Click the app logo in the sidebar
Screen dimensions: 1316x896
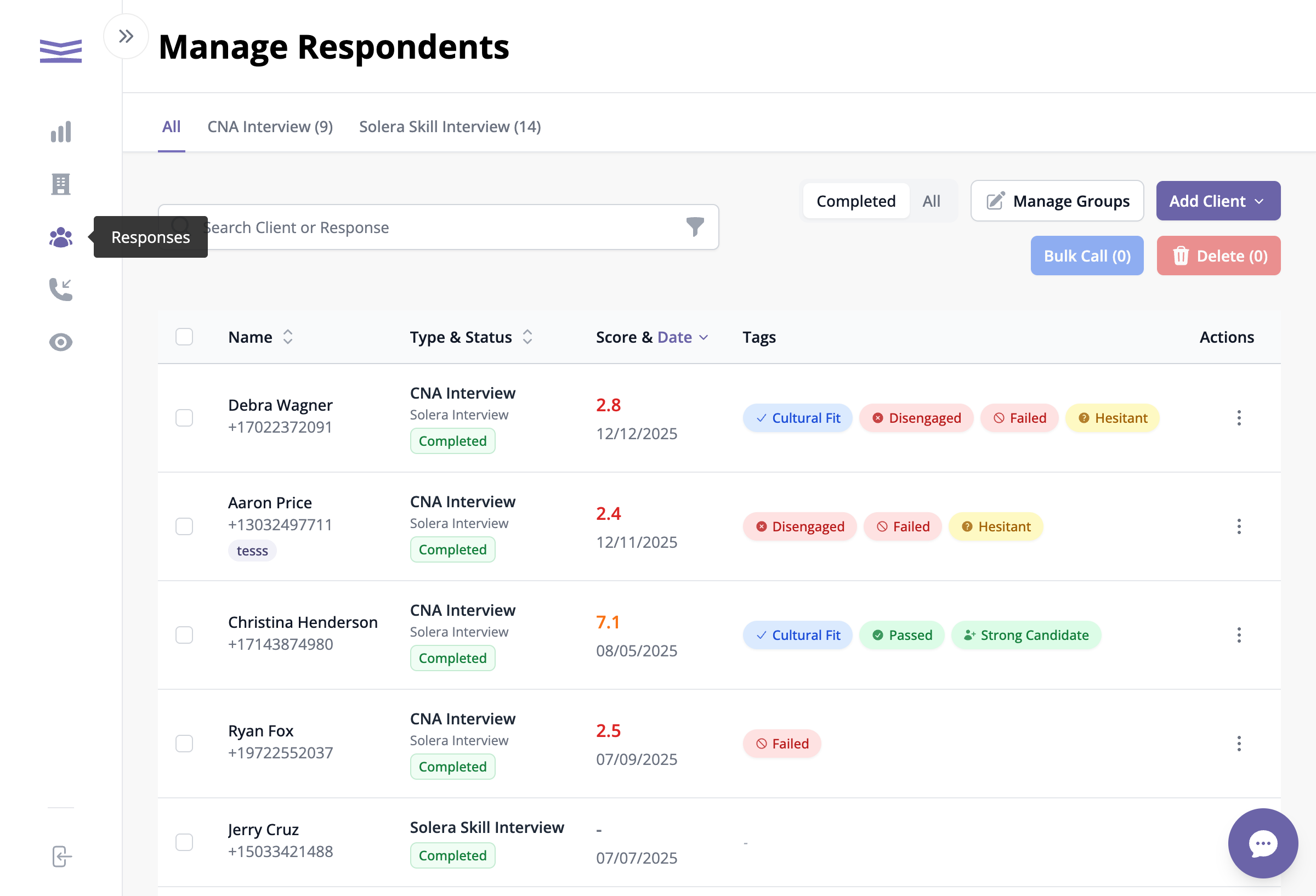(x=60, y=51)
